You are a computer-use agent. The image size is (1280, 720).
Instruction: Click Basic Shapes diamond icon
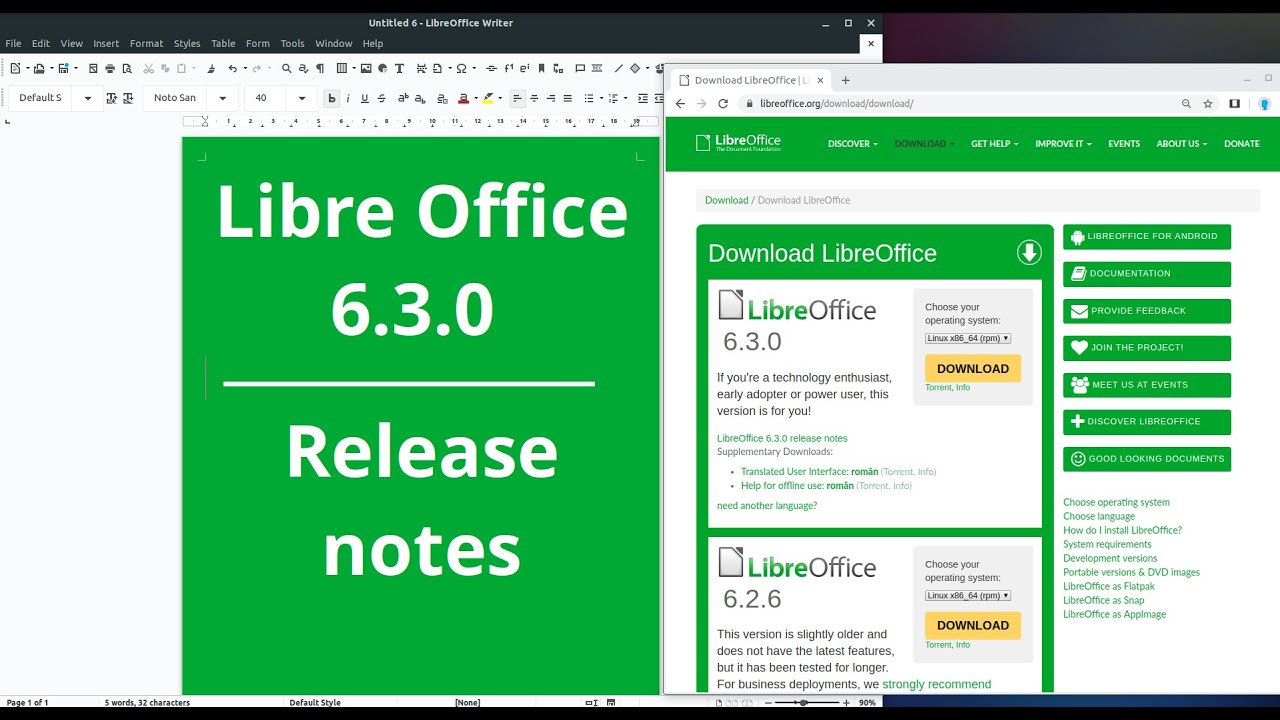tap(635, 69)
